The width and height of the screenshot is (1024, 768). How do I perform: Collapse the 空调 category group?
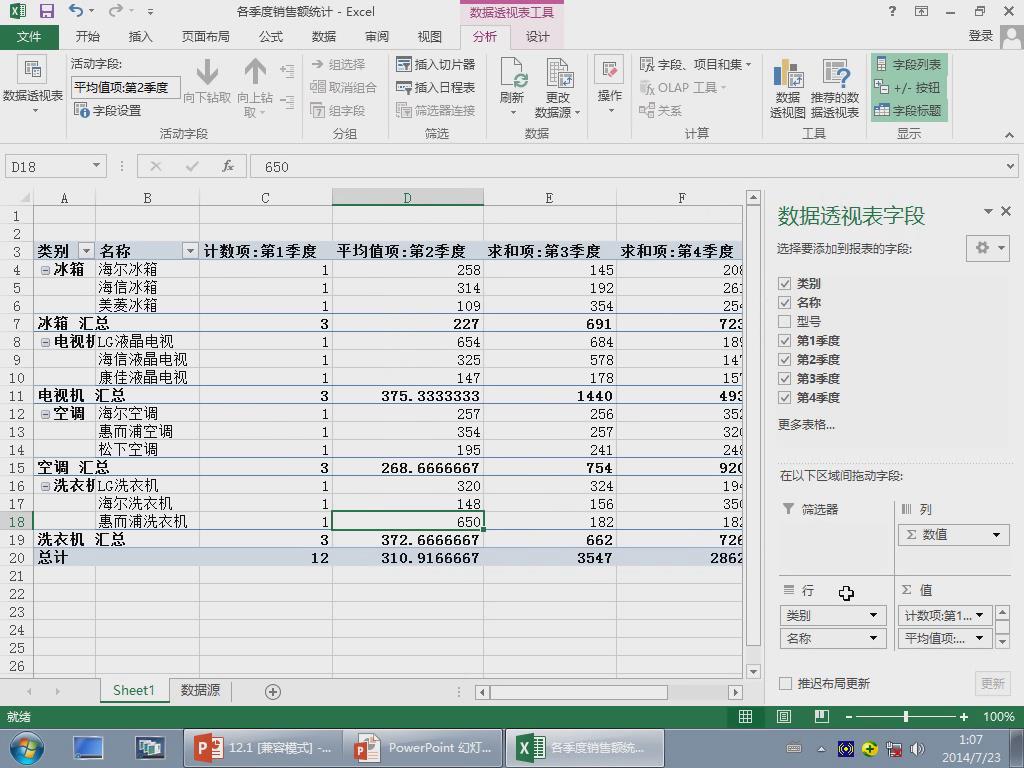point(45,414)
